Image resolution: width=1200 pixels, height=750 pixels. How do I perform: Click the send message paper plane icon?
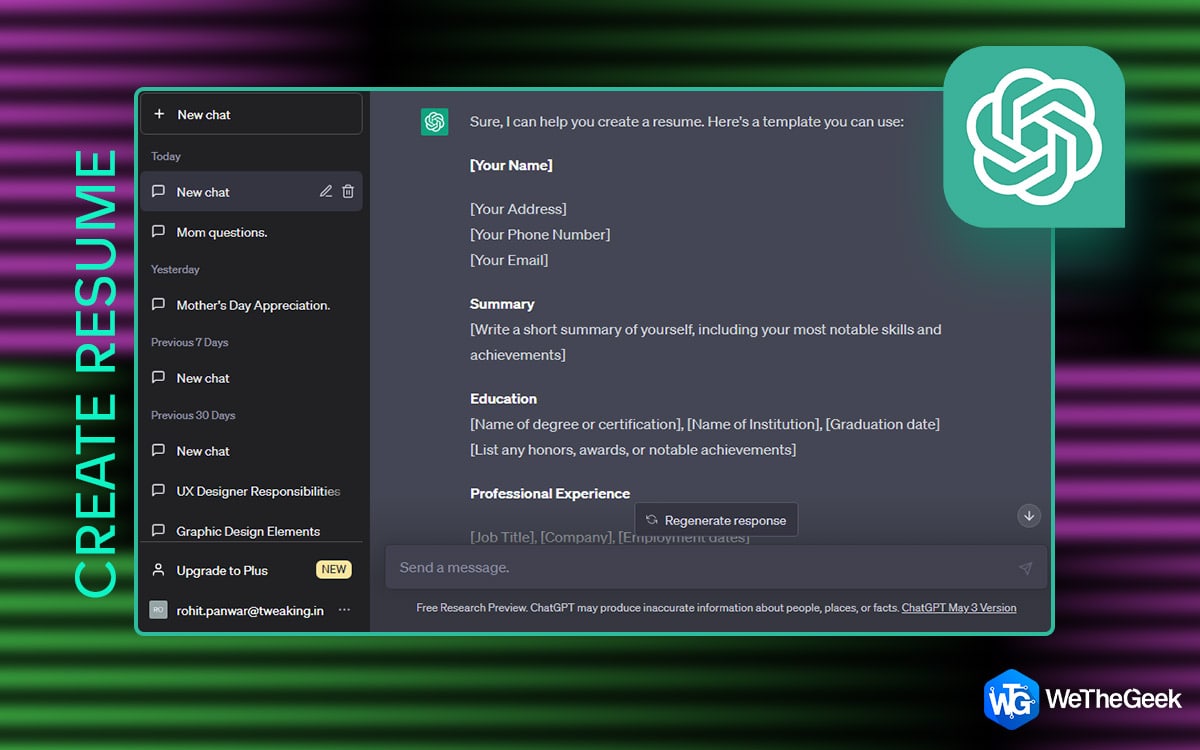pos(1025,568)
